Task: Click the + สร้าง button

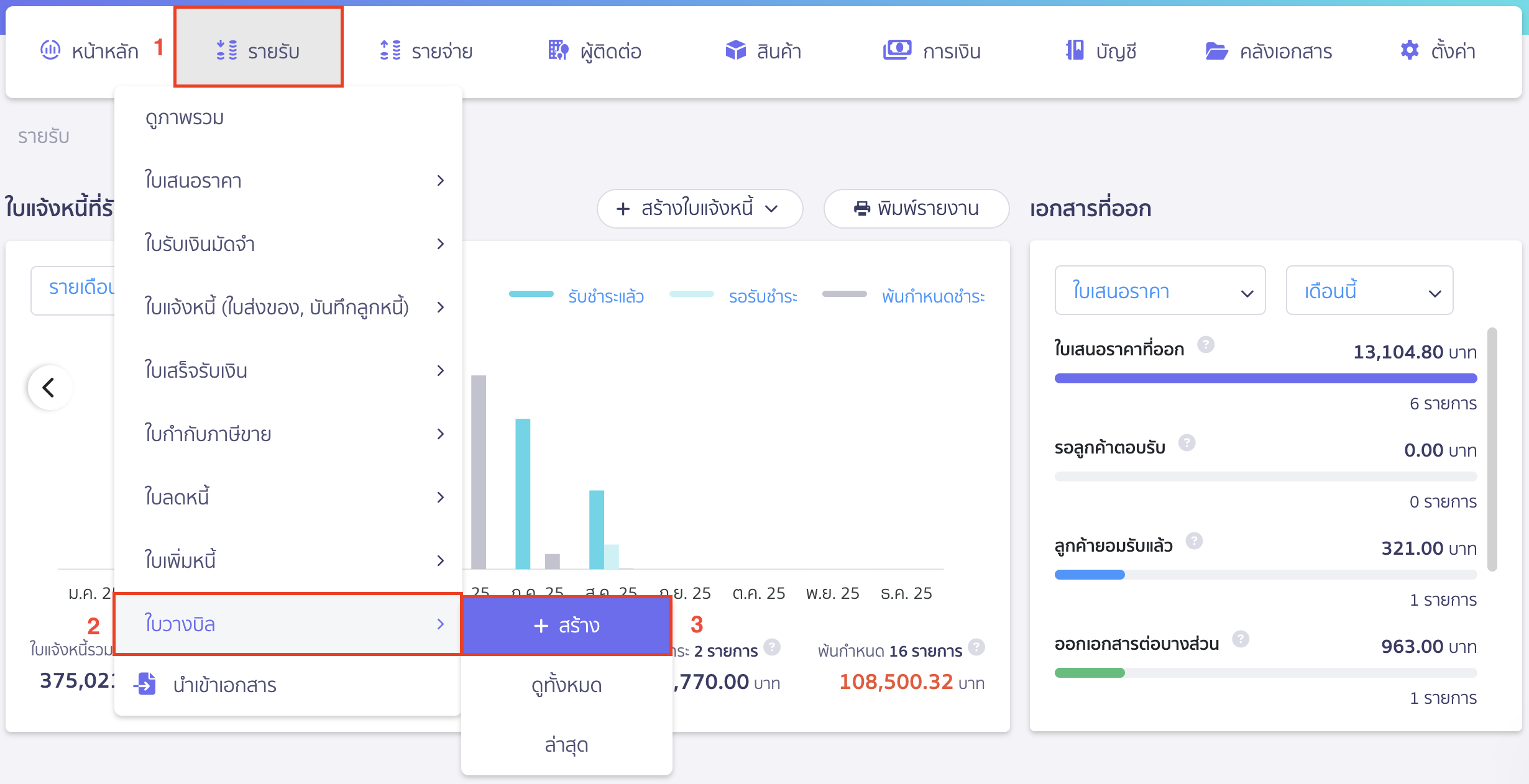Action: [x=567, y=625]
